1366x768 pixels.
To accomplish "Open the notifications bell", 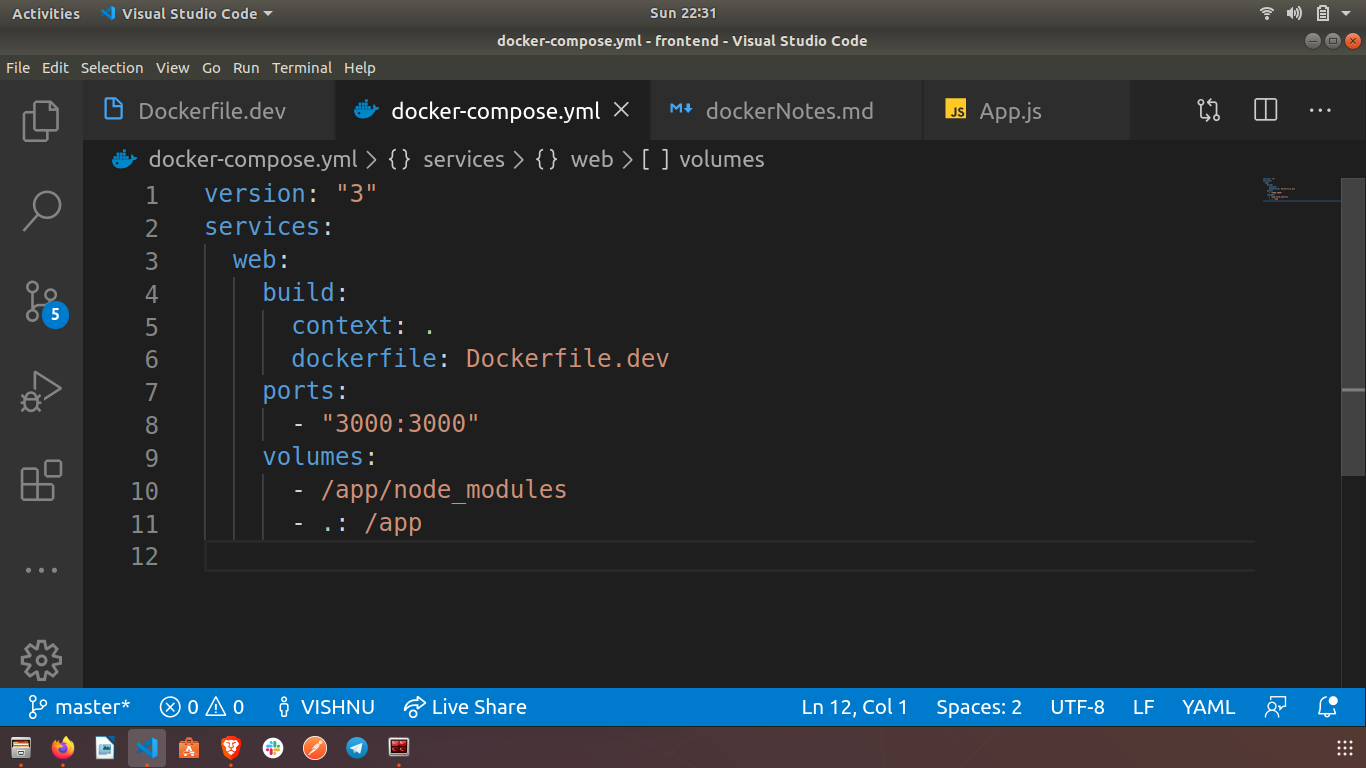I will (1327, 707).
